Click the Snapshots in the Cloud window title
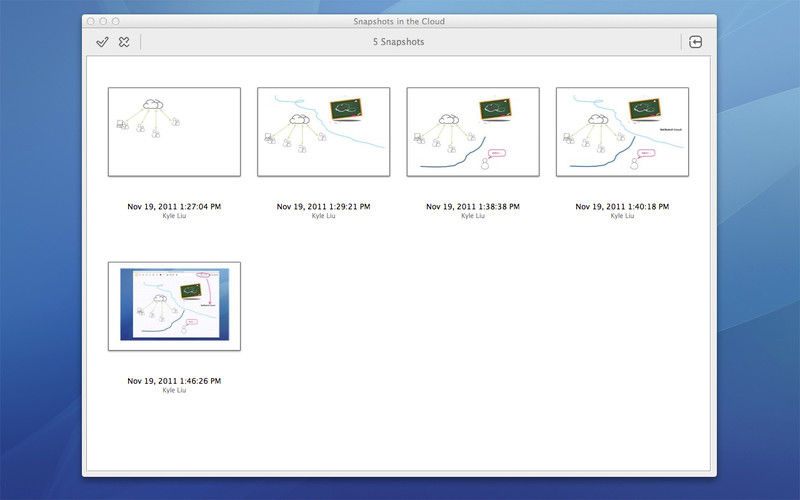Screen dimensions: 800x500 (399, 21)
